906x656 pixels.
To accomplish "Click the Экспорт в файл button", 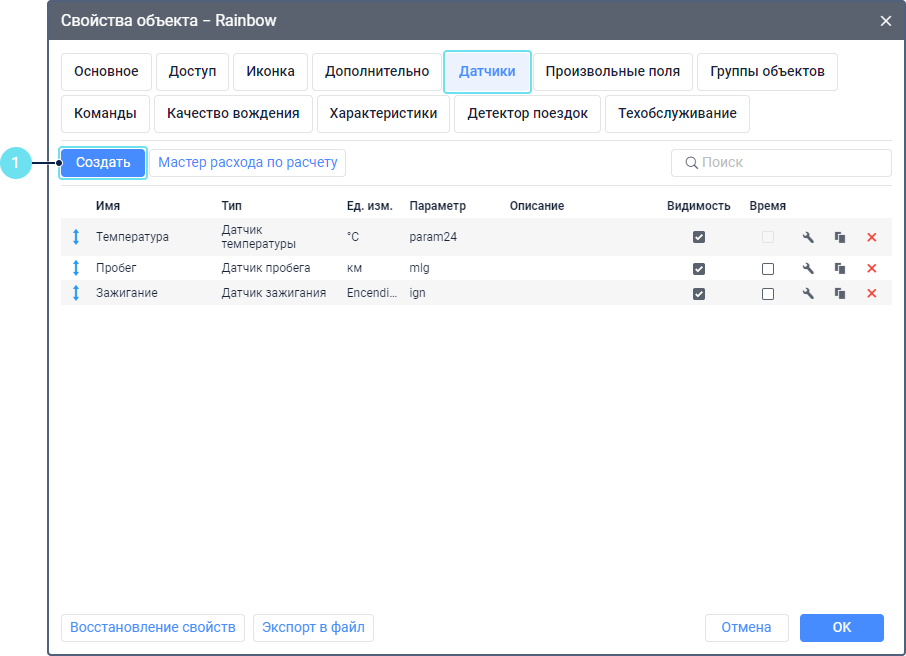I will coord(313,628).
